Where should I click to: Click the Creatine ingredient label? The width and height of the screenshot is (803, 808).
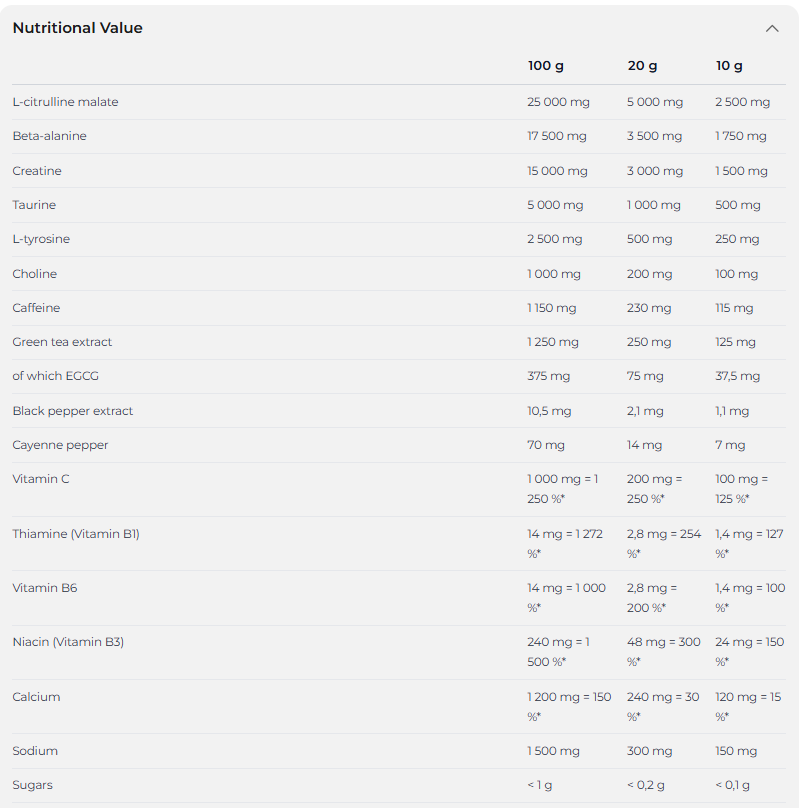(37, 171)
